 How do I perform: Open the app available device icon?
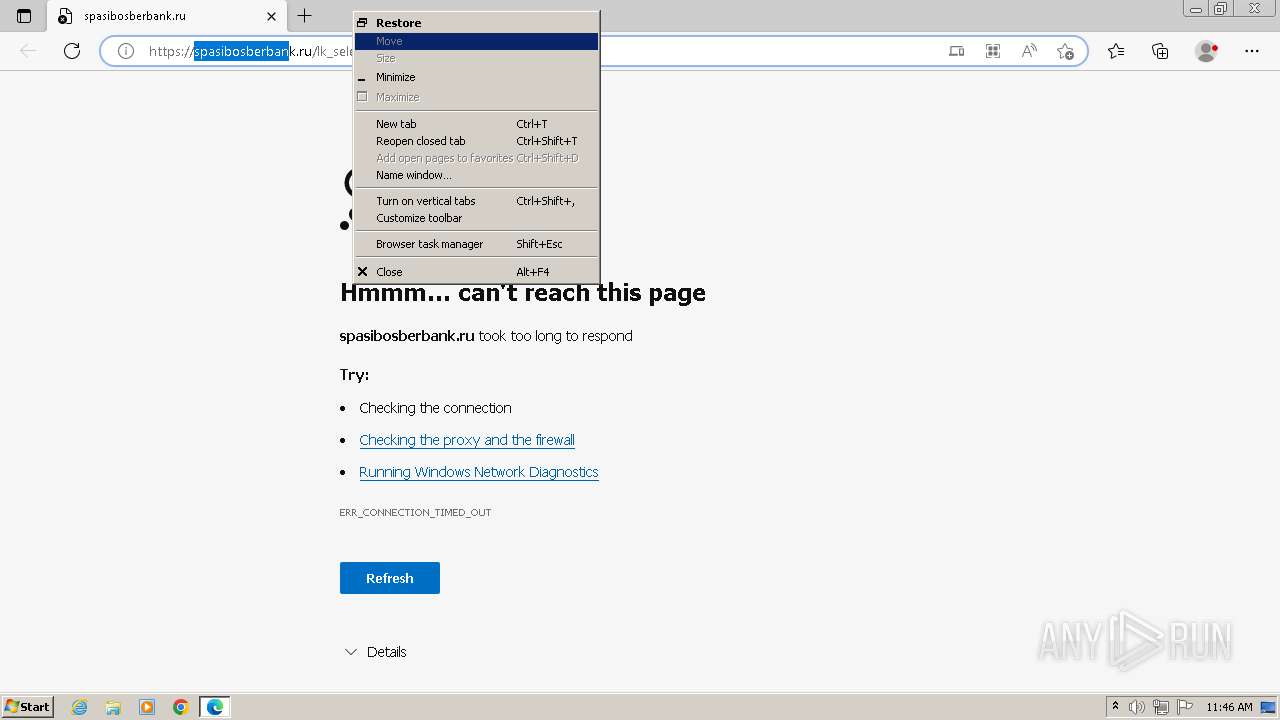(957, 51)
